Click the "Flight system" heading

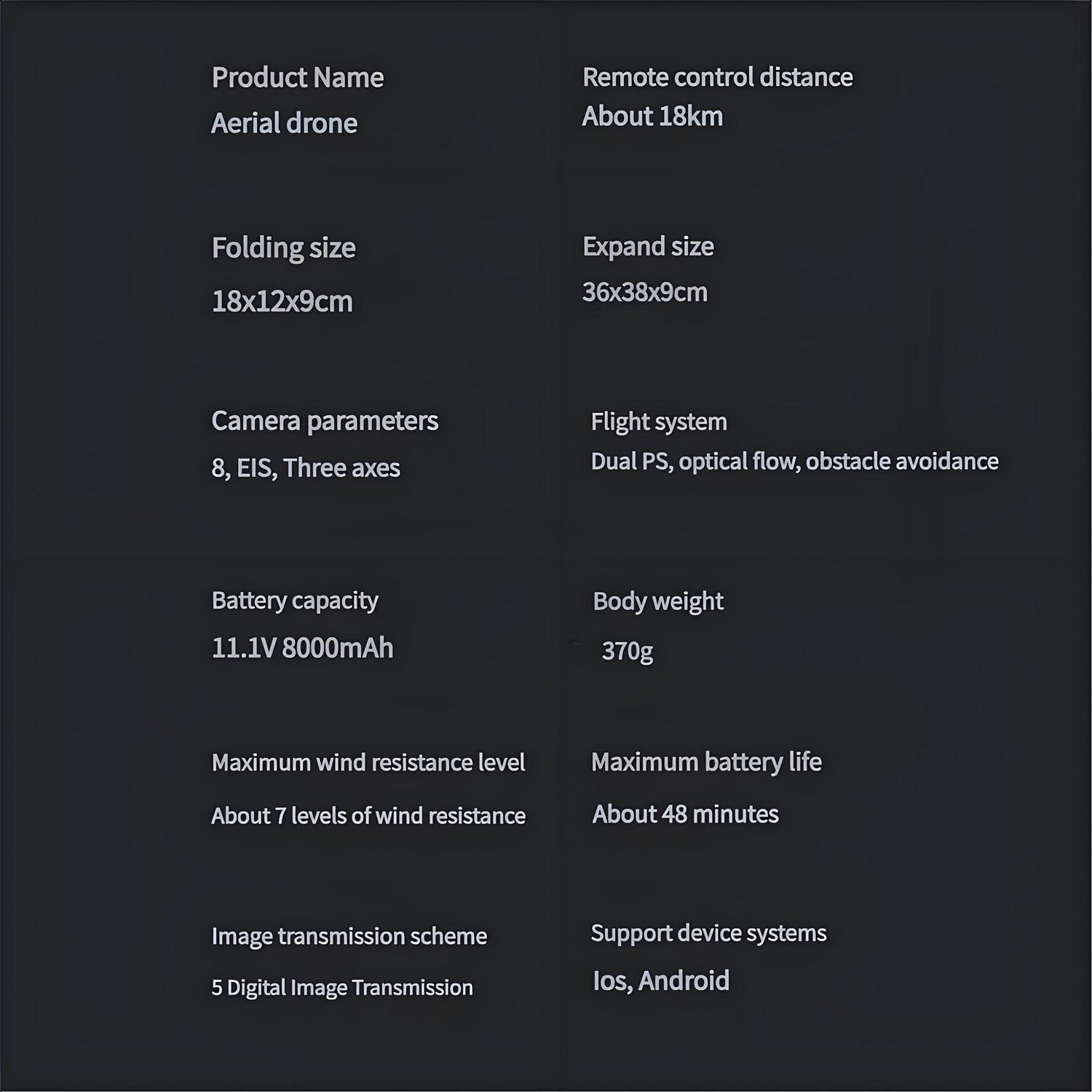[658, 422]
